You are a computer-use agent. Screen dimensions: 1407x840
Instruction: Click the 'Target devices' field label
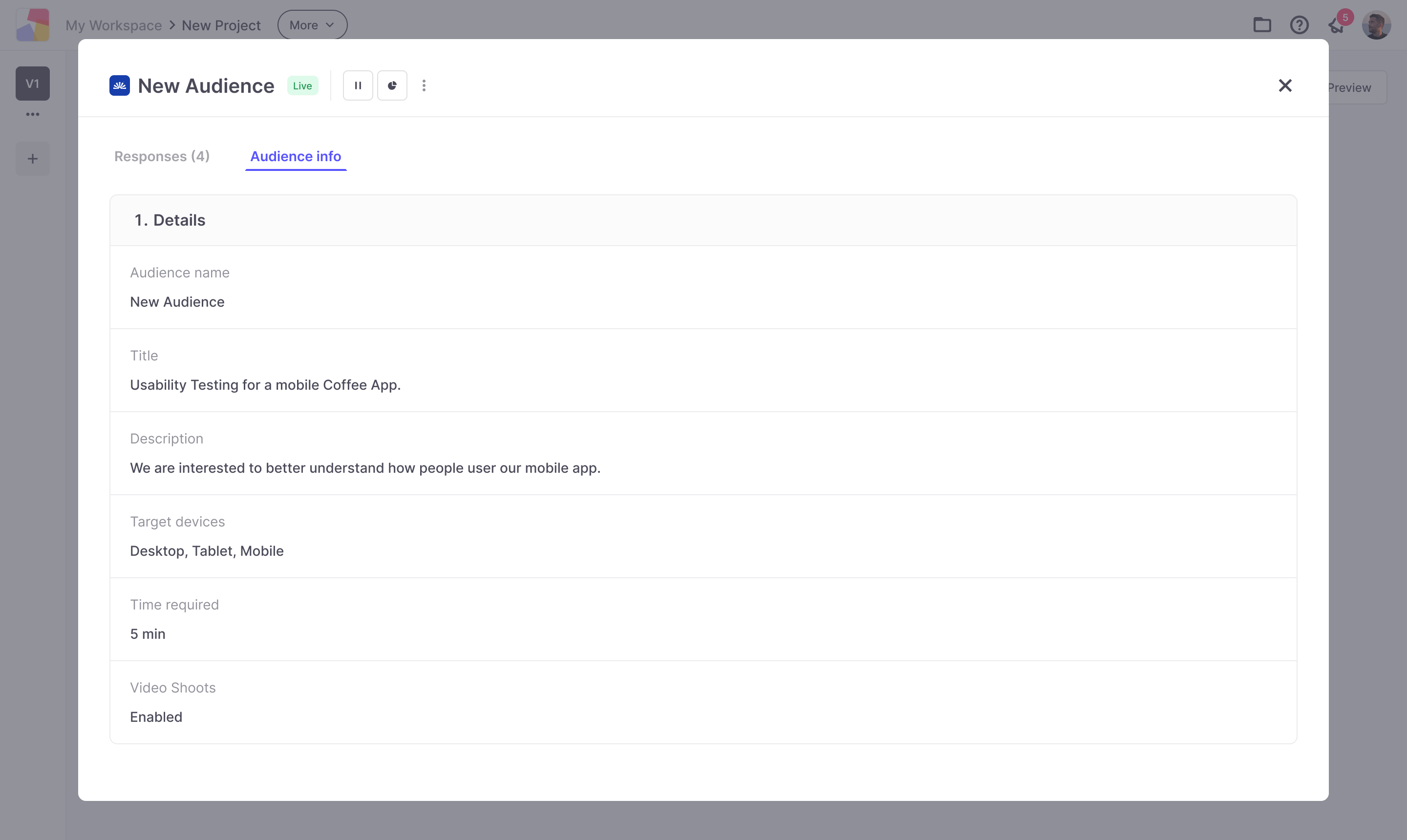tap(177, 522)
